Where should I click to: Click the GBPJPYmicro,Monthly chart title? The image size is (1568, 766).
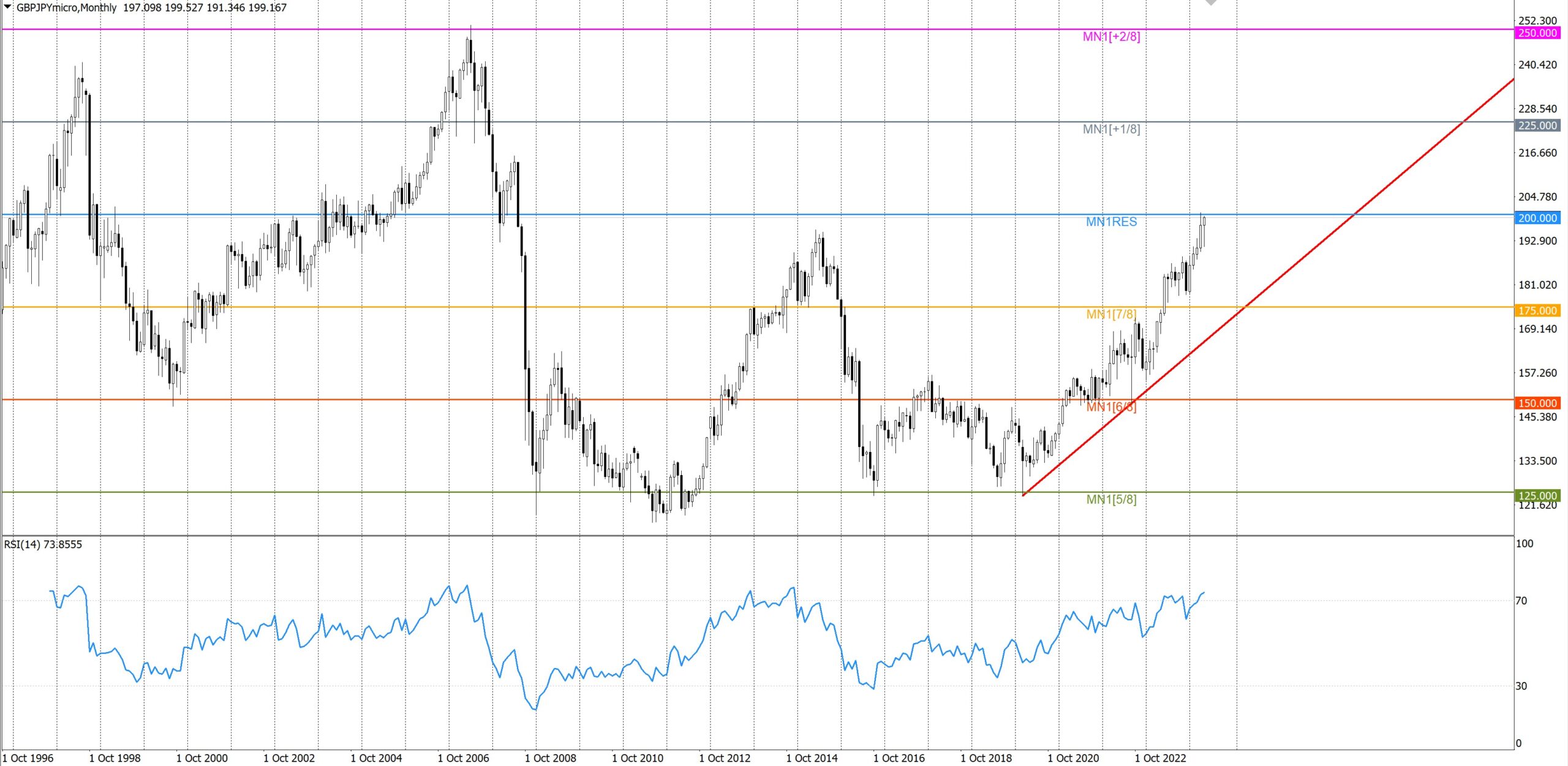66,7
